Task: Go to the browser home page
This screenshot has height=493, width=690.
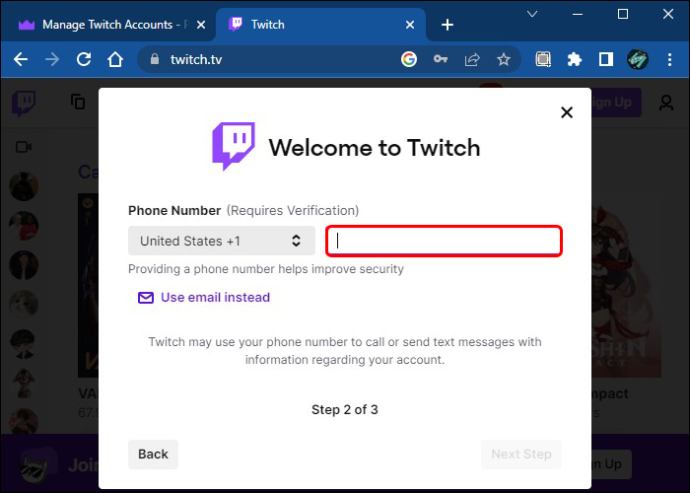Action: [x=115, y=59]
